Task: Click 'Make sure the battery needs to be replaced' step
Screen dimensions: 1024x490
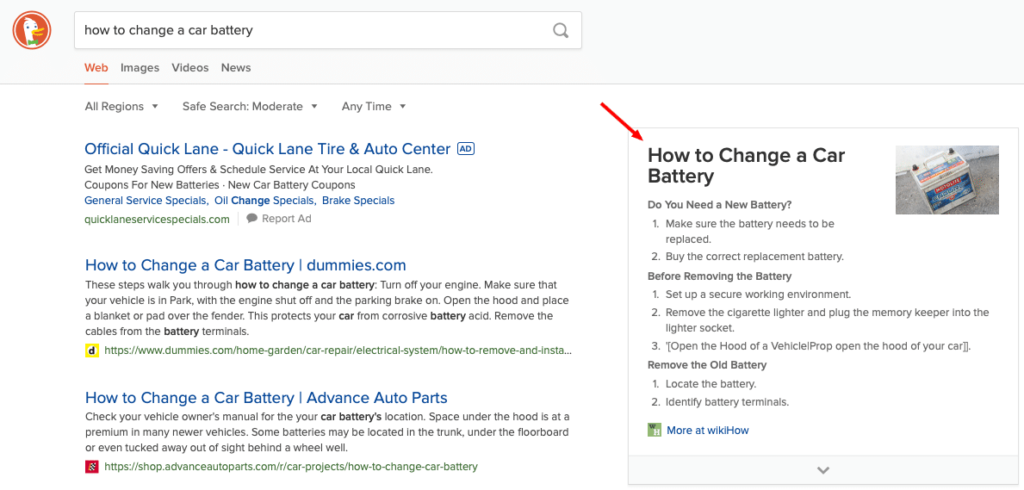Action: point(750,231)
